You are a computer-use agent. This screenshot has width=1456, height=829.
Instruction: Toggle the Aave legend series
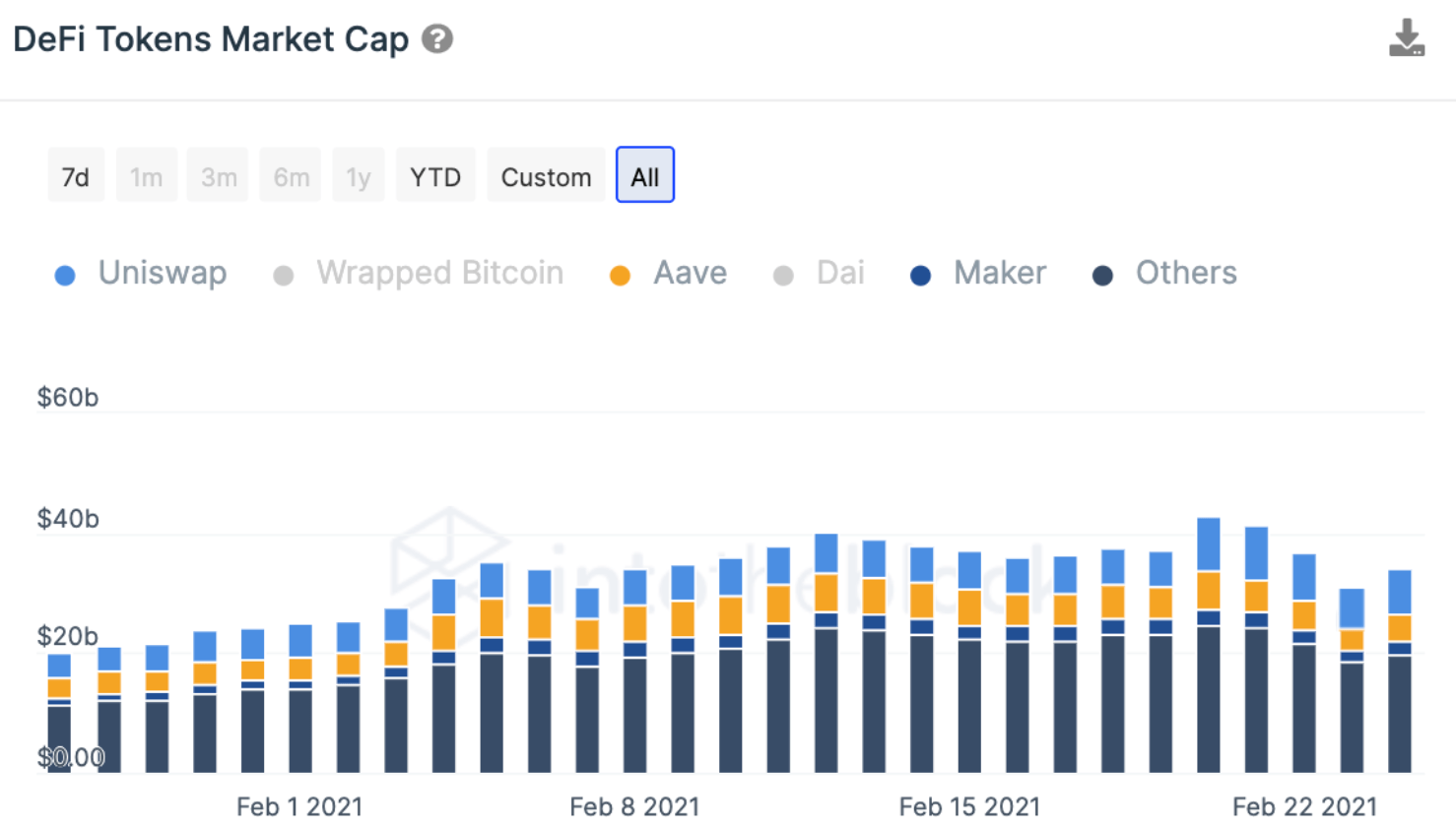[x=669, y=273]
